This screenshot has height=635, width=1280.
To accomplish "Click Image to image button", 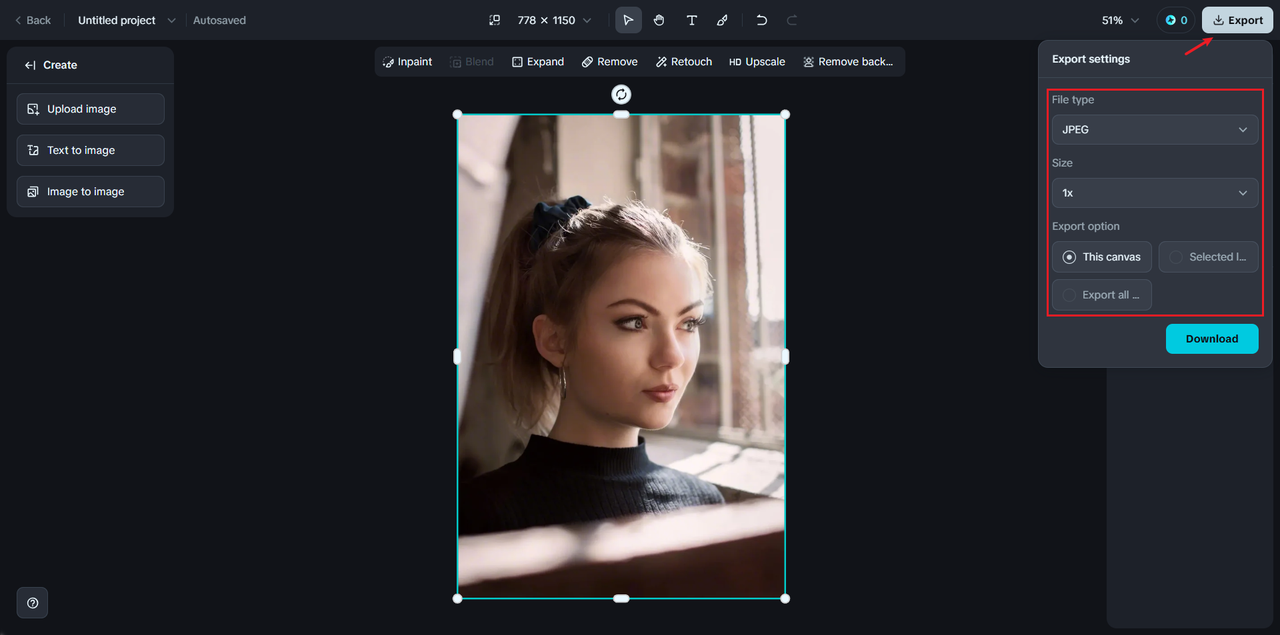I will [x=91, y=192].
